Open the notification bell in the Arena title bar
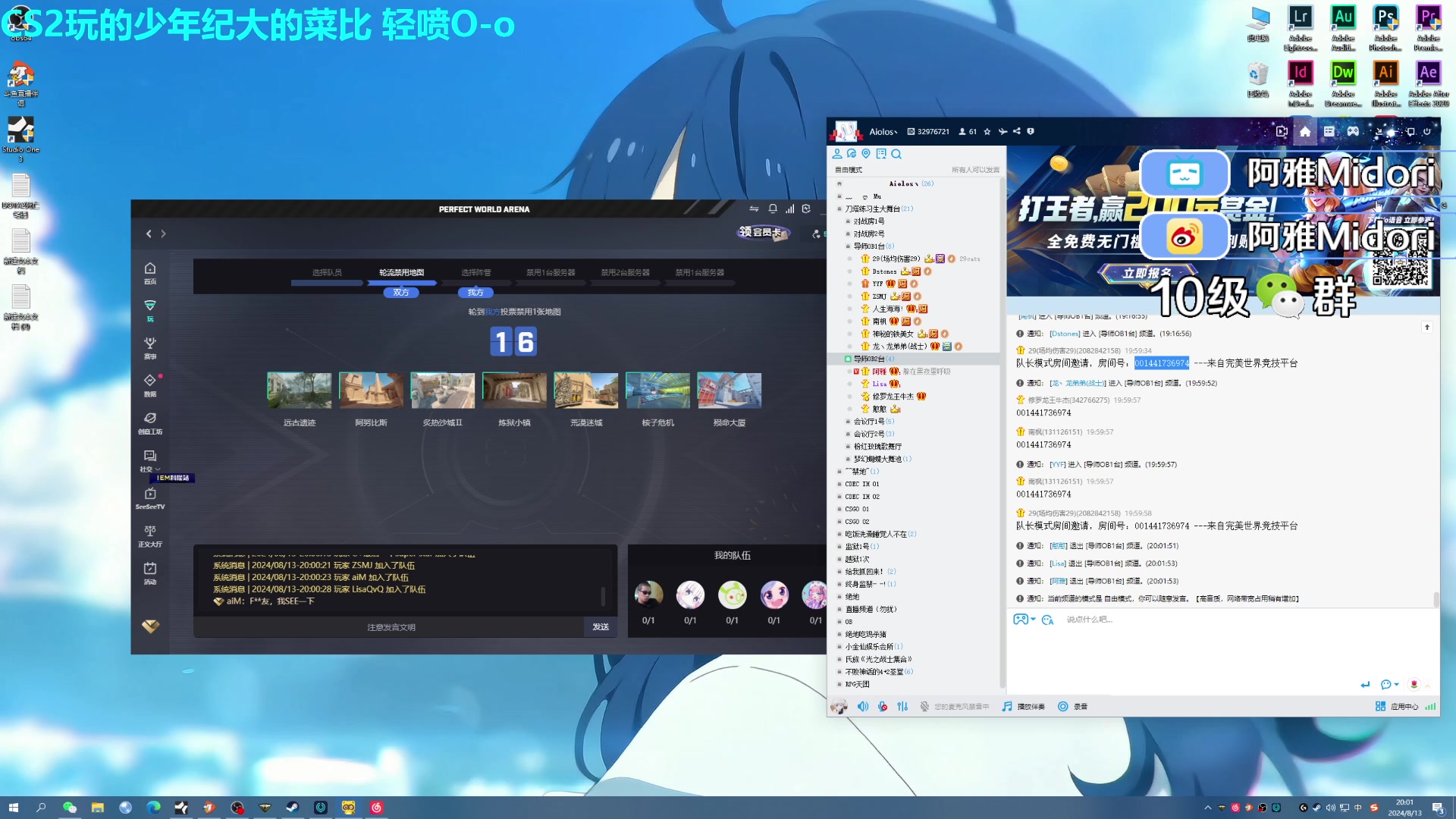Screen dimensions: 1456x819 pyautogui.click(x=773, y=209)
